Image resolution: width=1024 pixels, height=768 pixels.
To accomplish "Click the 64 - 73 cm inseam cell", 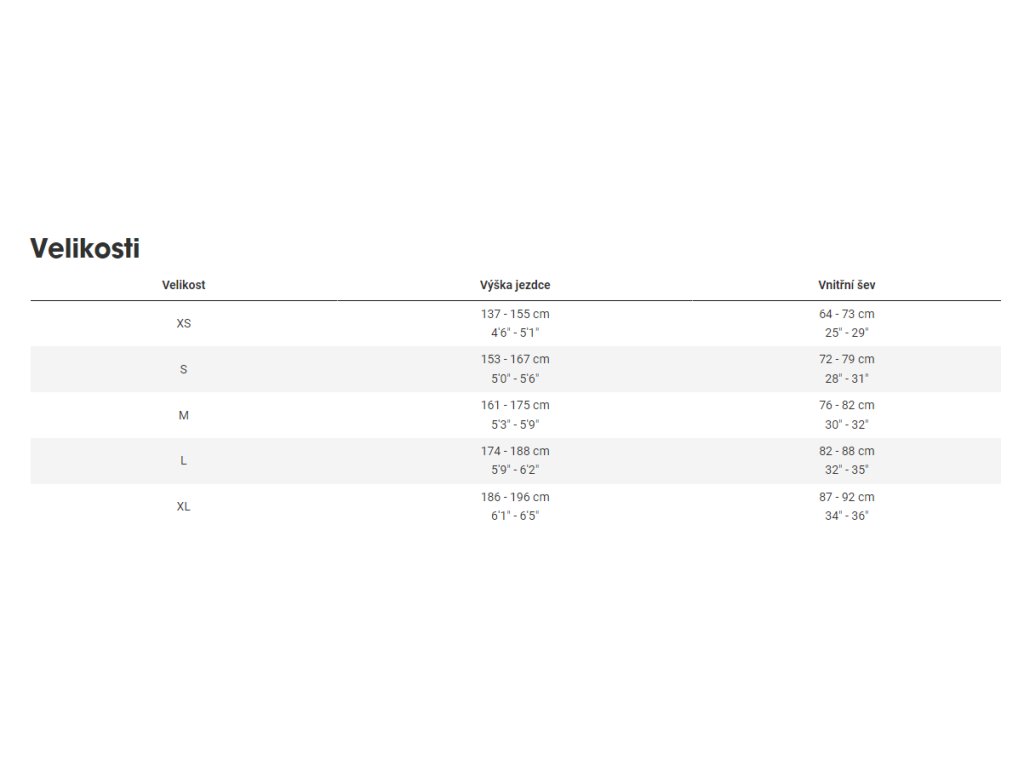I will [x=846, y=323].
